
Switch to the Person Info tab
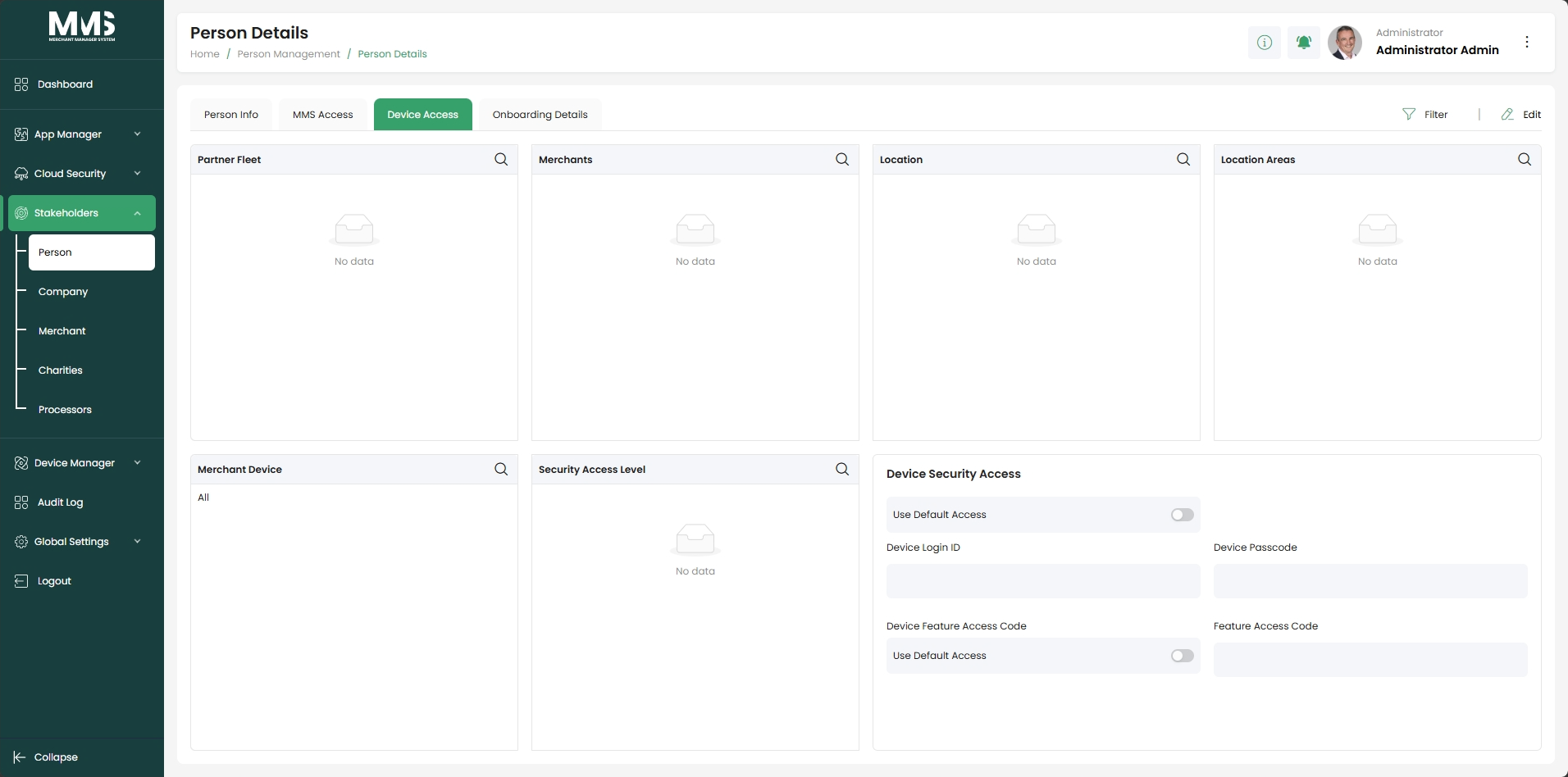[231, 115]
